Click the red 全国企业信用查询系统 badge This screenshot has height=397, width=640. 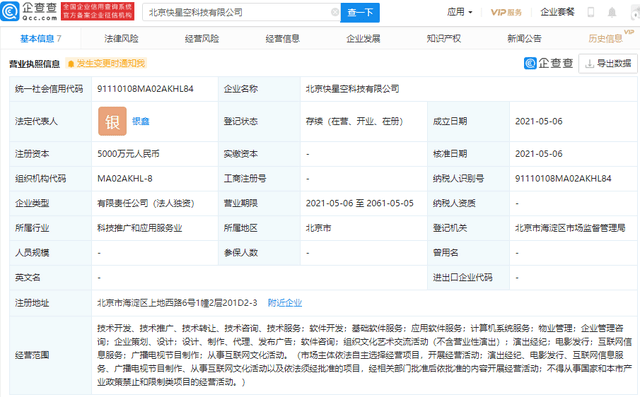[x=98, y=11]
